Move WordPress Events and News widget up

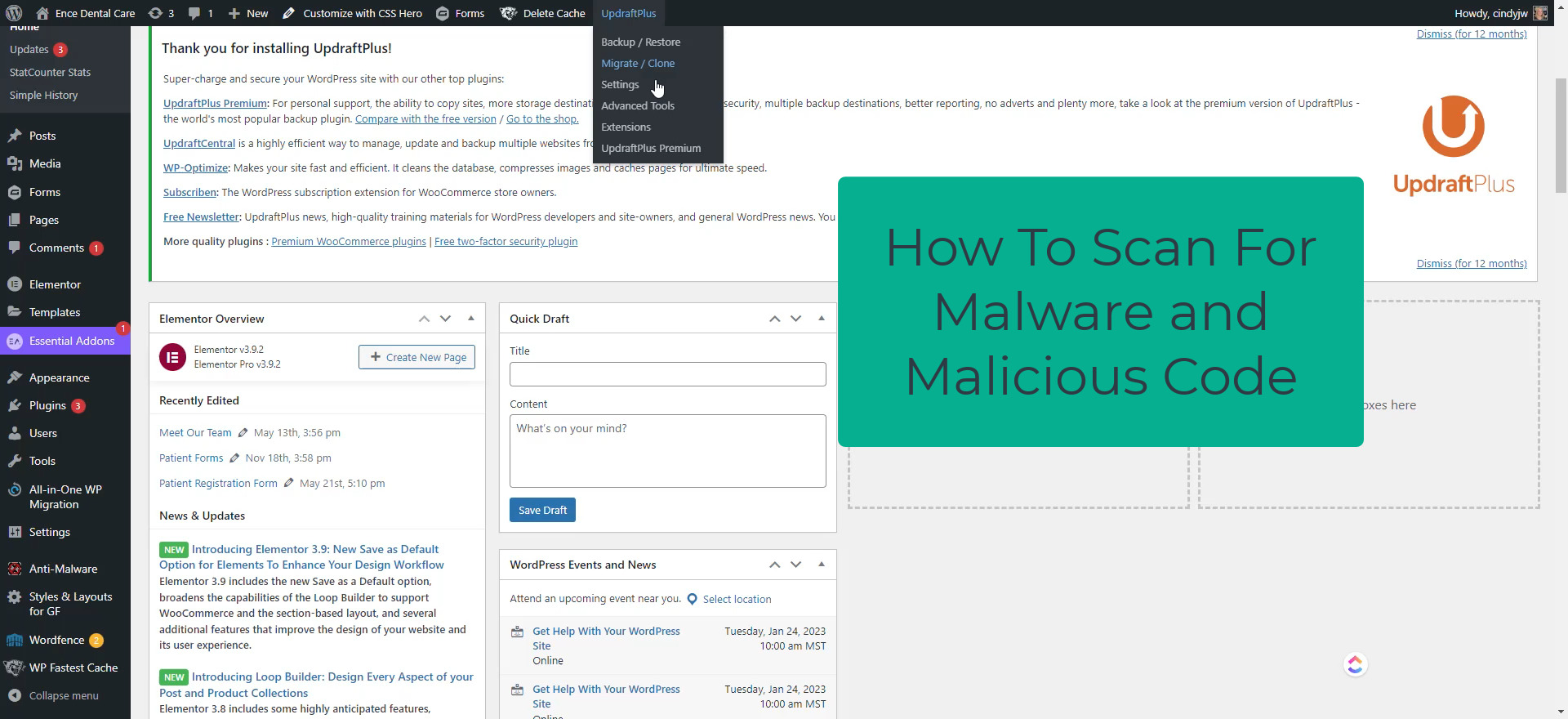pos(774,565)
